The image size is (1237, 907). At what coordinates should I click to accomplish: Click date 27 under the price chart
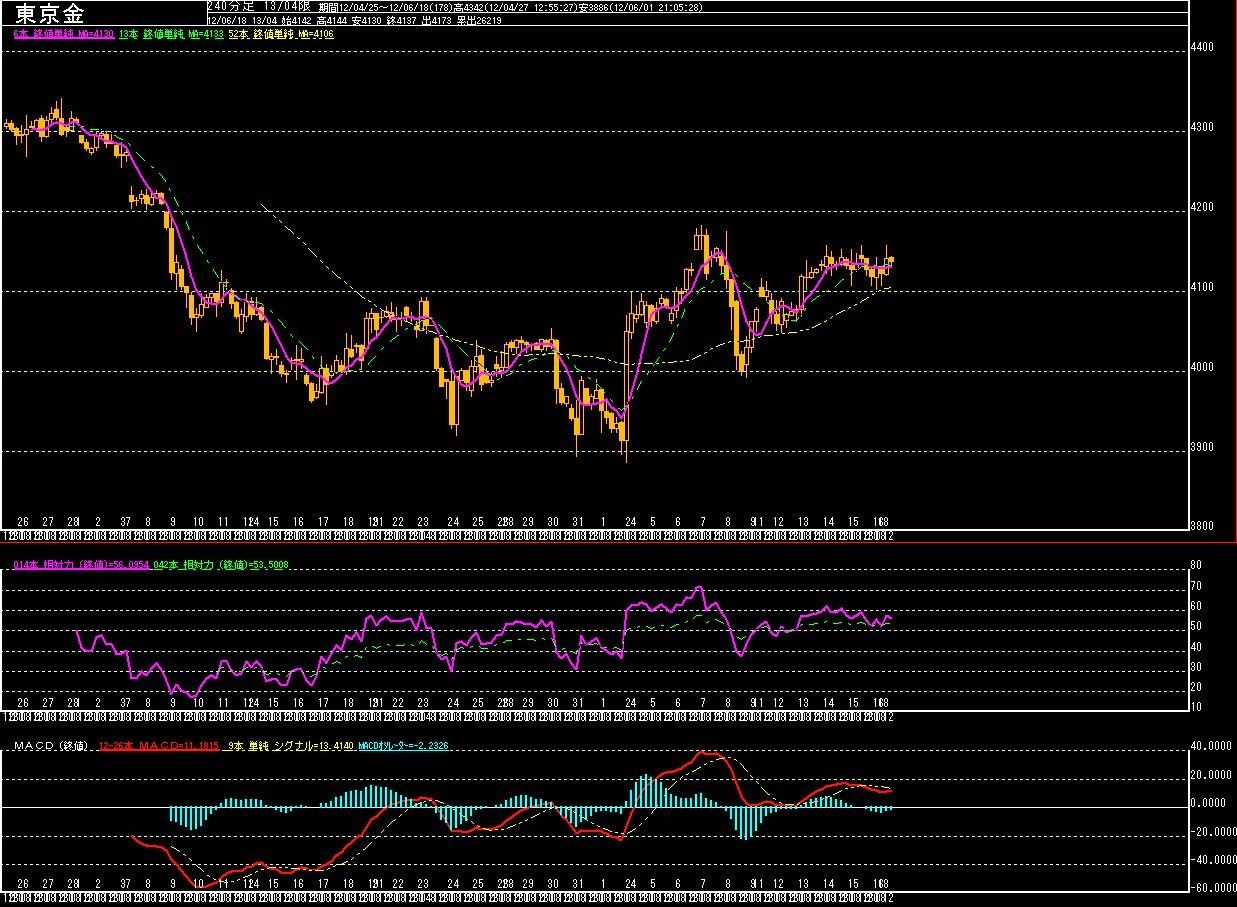point(48,522)
